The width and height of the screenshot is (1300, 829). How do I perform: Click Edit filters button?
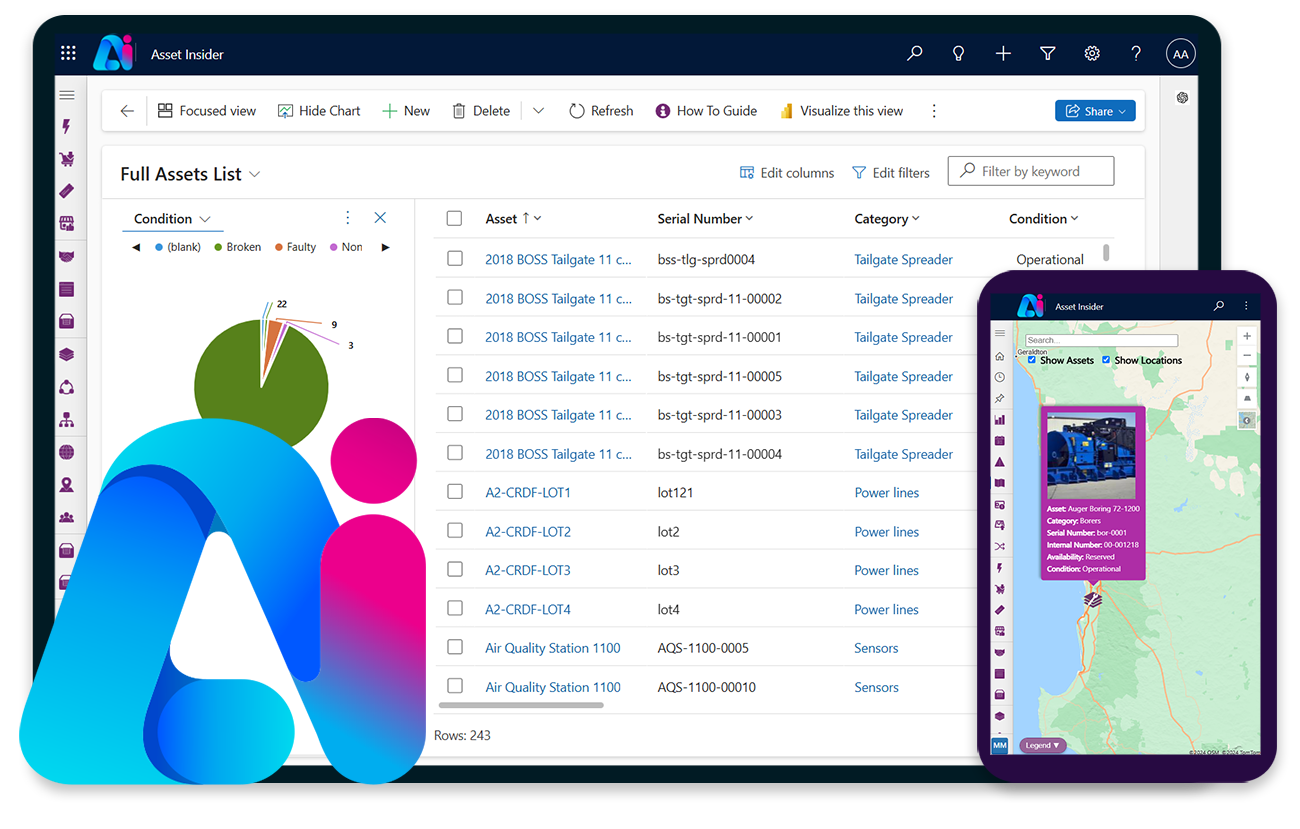click(891, 173)
